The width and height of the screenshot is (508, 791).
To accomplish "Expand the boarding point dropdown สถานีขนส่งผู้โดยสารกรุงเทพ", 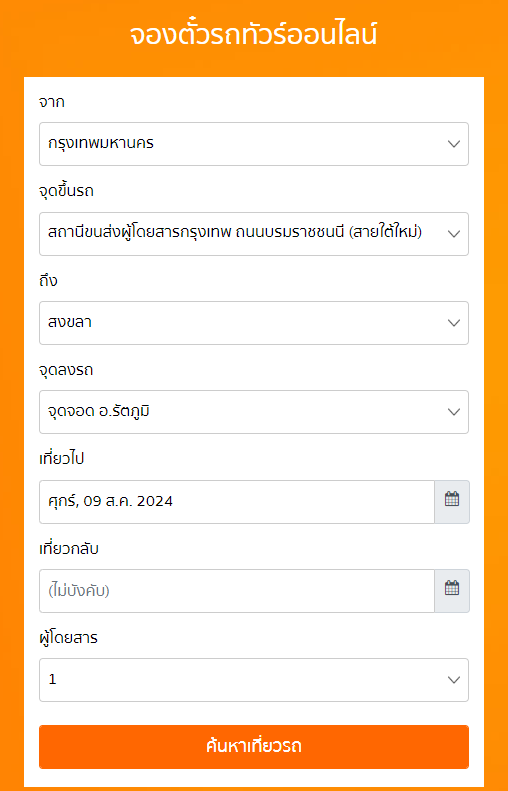I will 254,234.
